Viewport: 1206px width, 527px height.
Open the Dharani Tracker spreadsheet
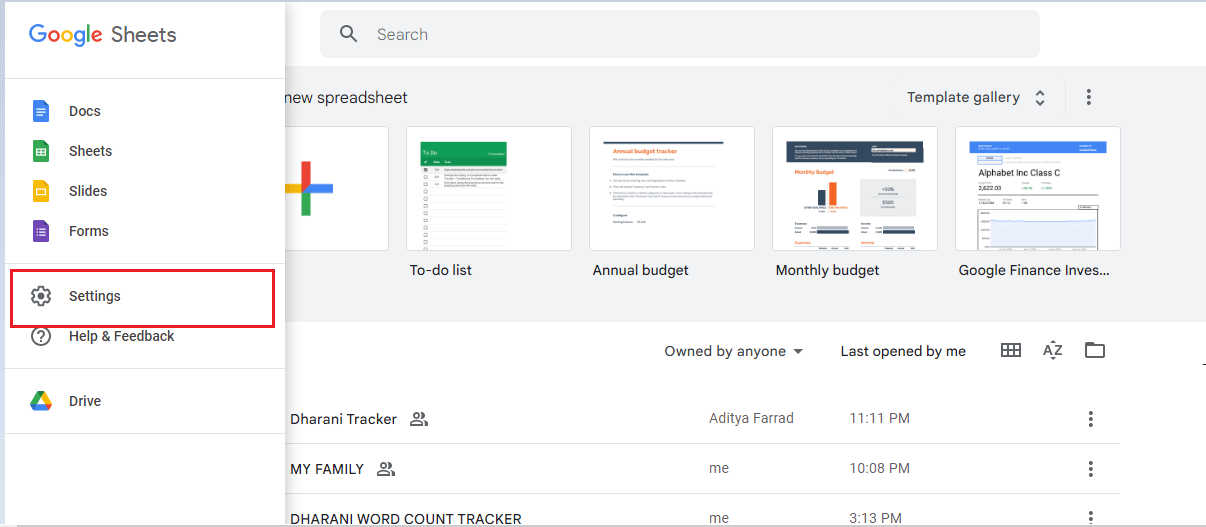tap(344, 419)
